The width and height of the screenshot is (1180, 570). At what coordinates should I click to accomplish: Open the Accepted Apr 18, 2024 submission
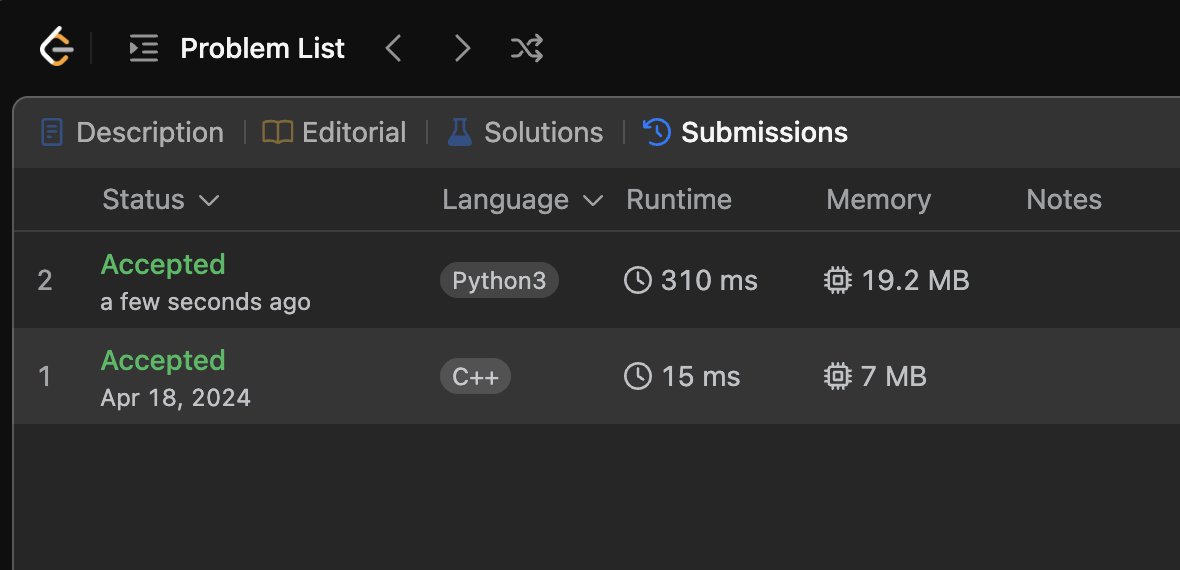(x=596, y=376)
